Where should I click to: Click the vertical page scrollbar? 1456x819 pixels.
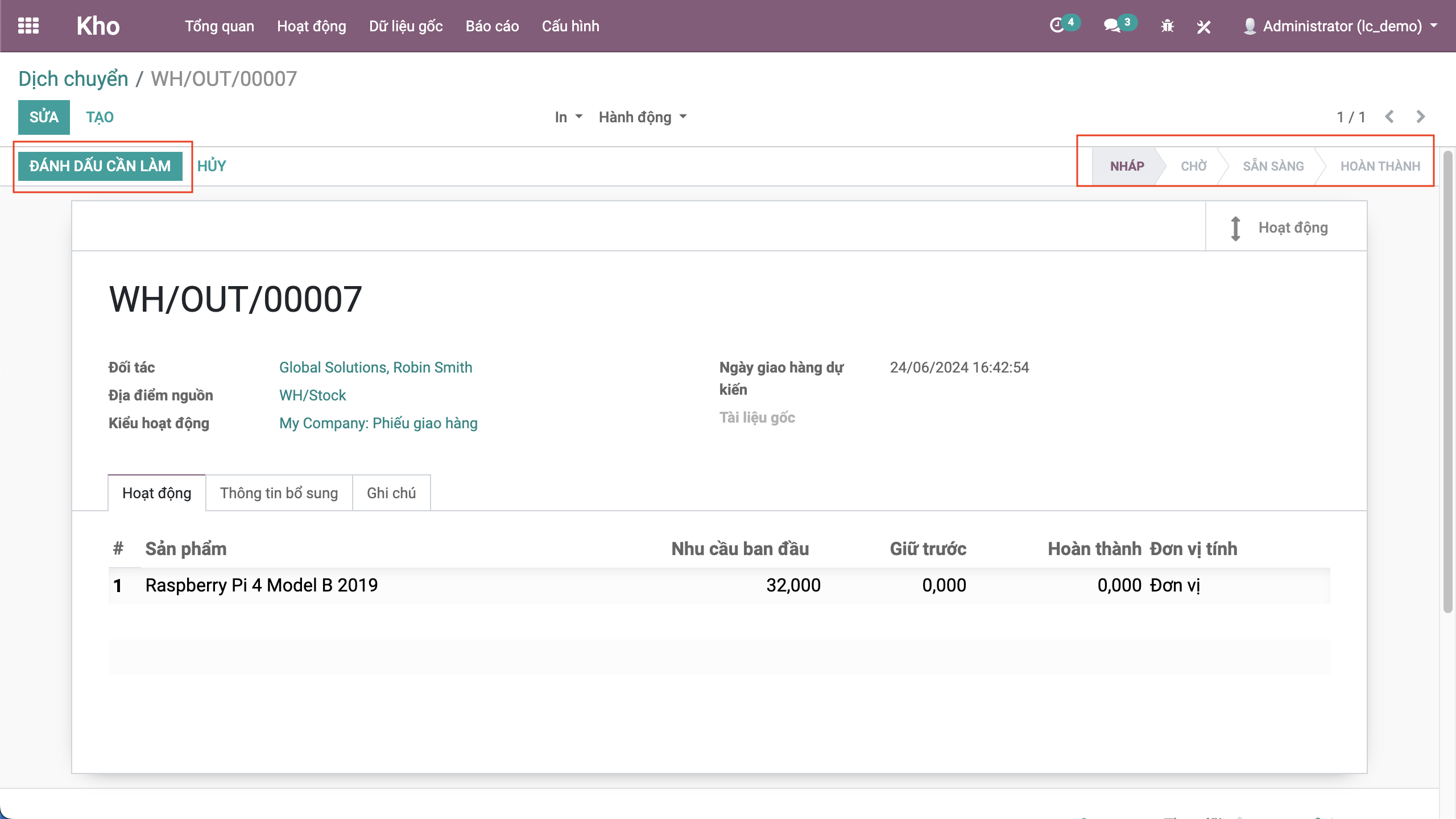(x=1447, y=381)
